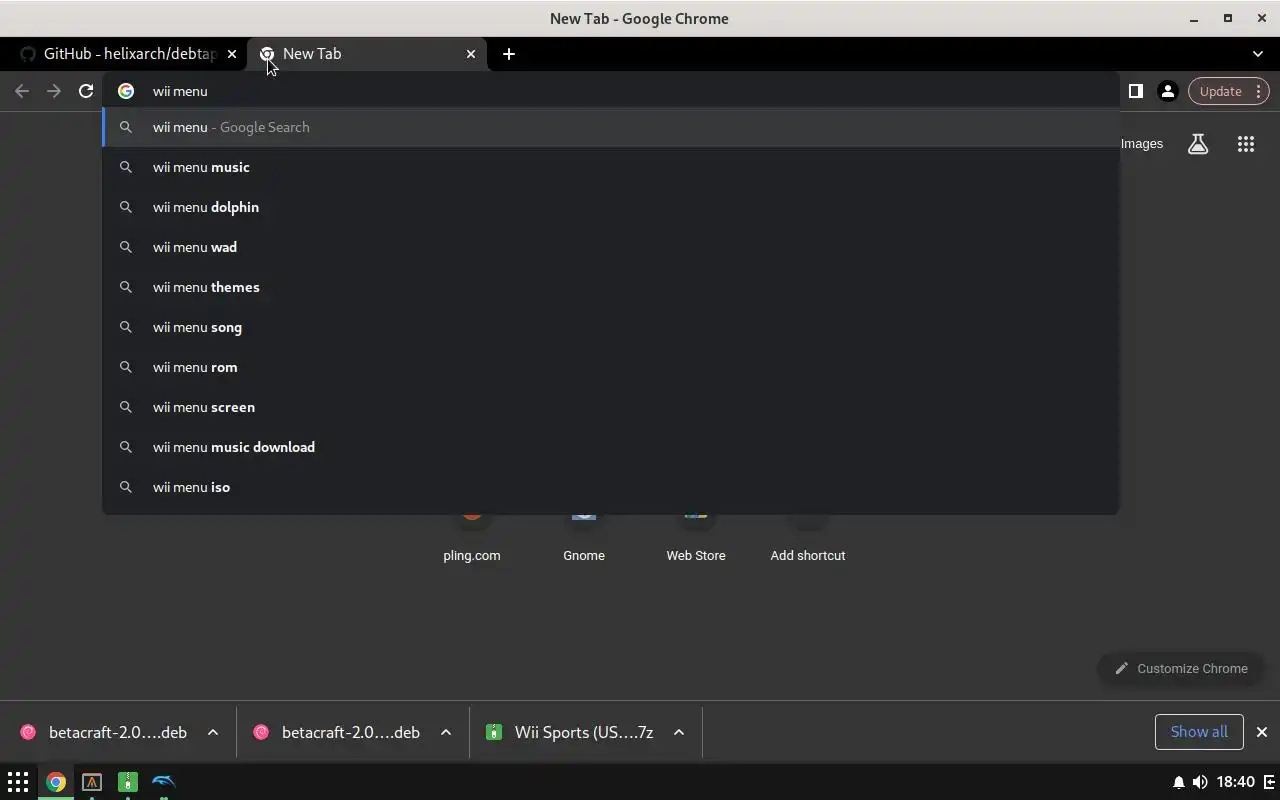Select the wii menu screen suggestion
This screenshot has width=1280, height=800.
(610, 407)
